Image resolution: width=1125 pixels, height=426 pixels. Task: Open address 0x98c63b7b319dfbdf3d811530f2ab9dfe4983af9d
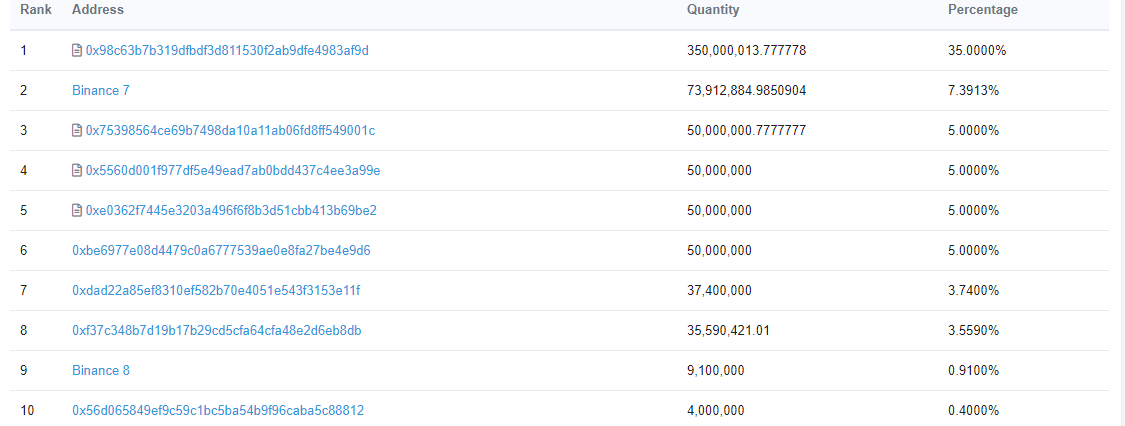coord(227,50)
